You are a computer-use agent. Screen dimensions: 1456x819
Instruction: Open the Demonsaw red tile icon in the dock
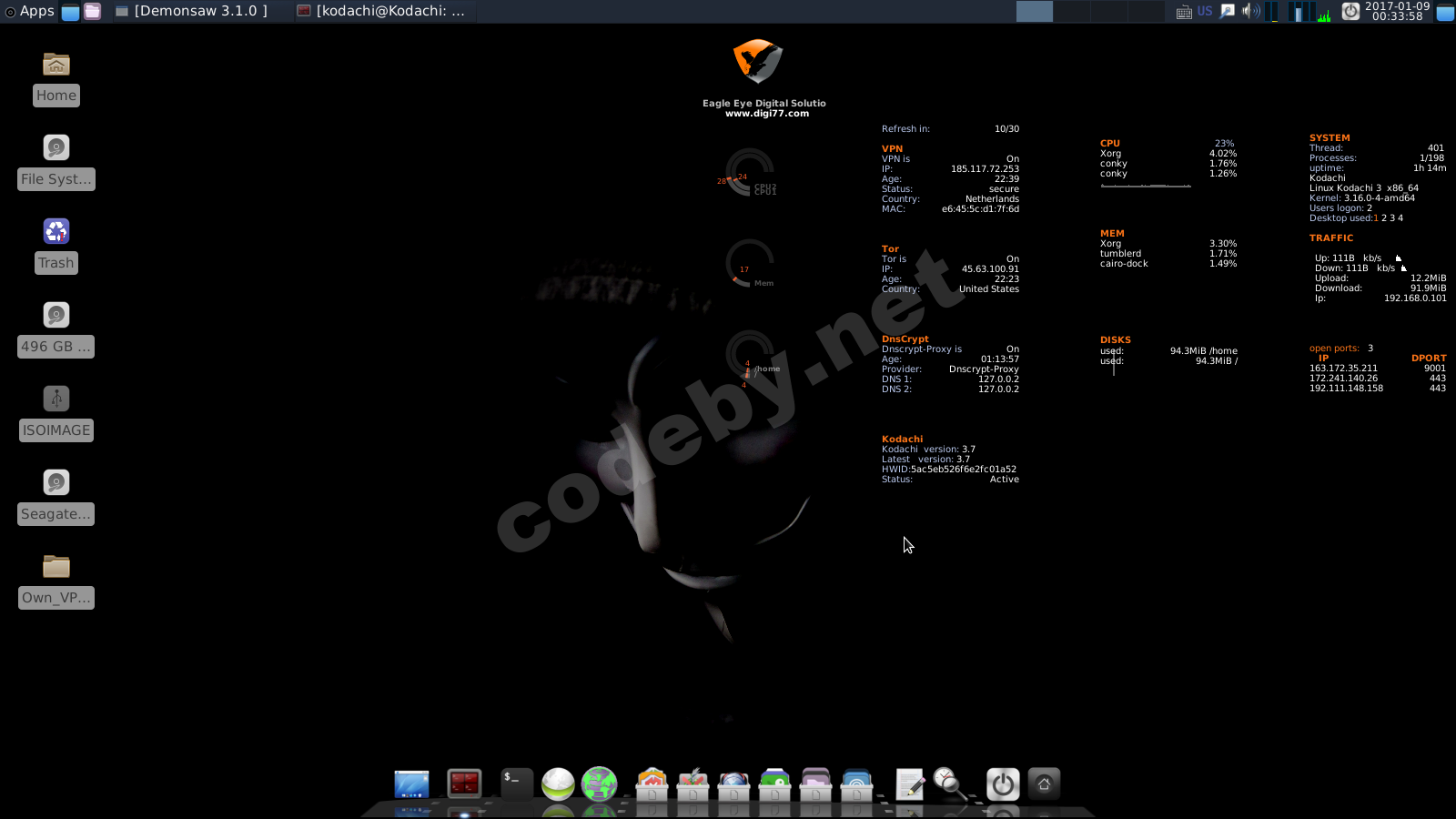click(465, 783)
